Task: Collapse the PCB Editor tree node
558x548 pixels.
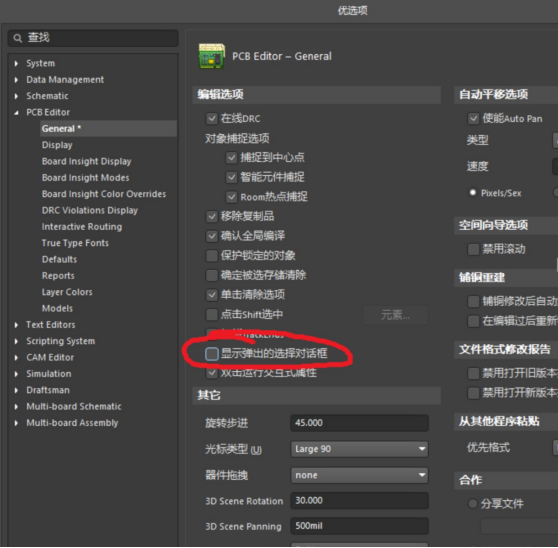Action: [x=16, y=112]
